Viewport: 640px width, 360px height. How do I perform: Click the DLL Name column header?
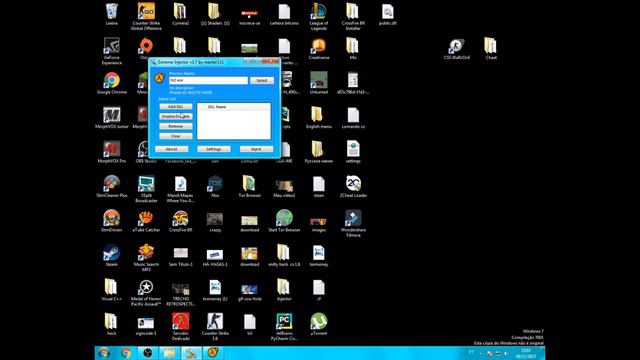click(x=233, y=107)
